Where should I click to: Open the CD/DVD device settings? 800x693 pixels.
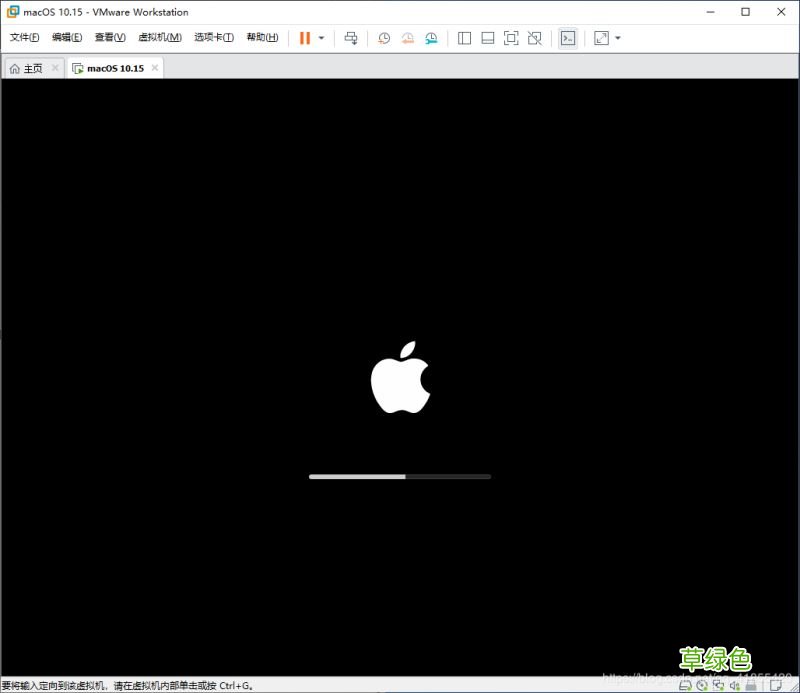[x=700, y=686]
